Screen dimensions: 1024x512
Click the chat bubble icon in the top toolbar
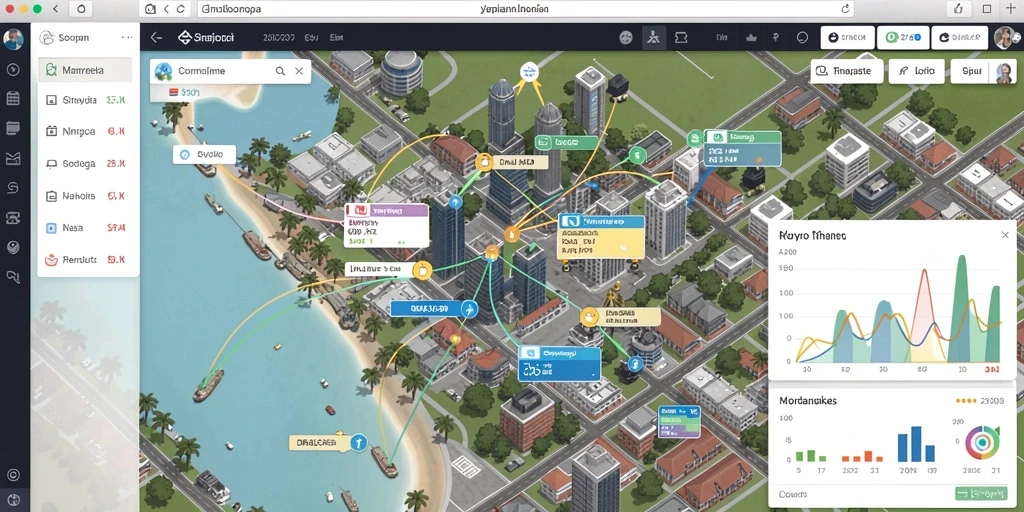point(803,38)
